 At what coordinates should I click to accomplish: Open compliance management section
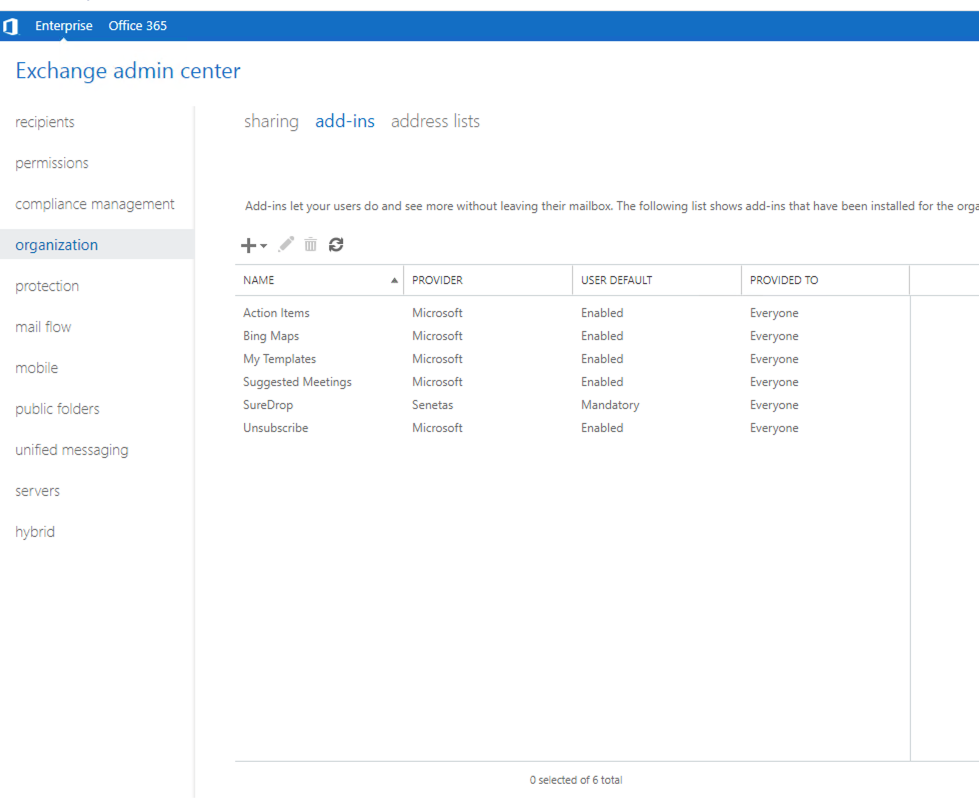(95, 204)
